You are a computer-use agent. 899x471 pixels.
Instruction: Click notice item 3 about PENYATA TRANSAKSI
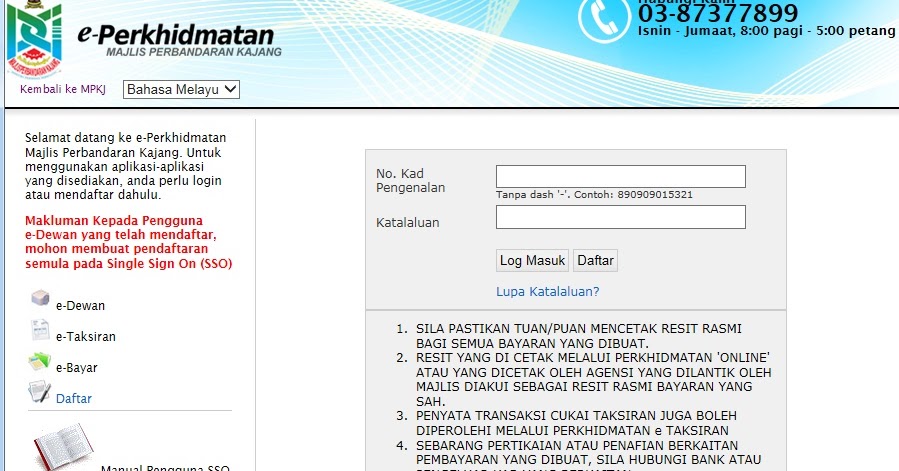tap(576, 423)
